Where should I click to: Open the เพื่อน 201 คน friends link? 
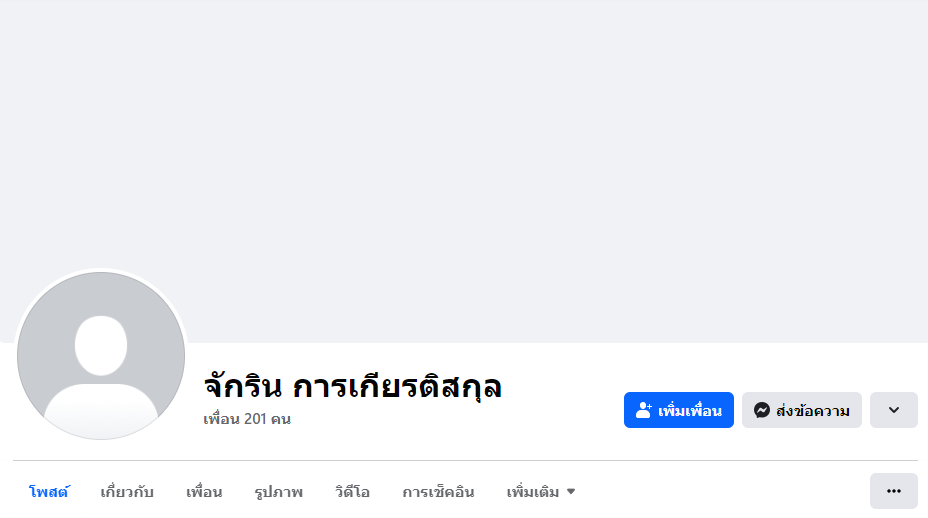pyautogui.click(x=247, y=419)
